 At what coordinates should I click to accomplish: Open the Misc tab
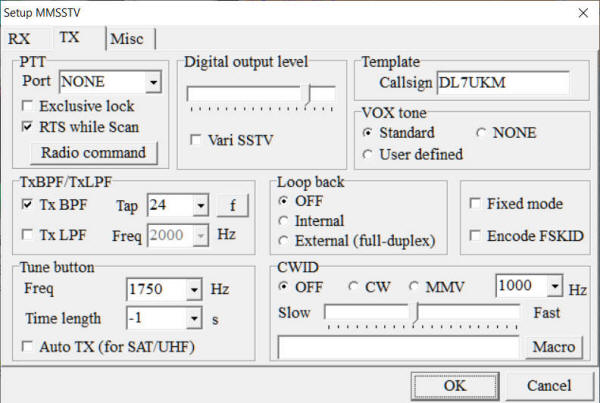(126, 39)
